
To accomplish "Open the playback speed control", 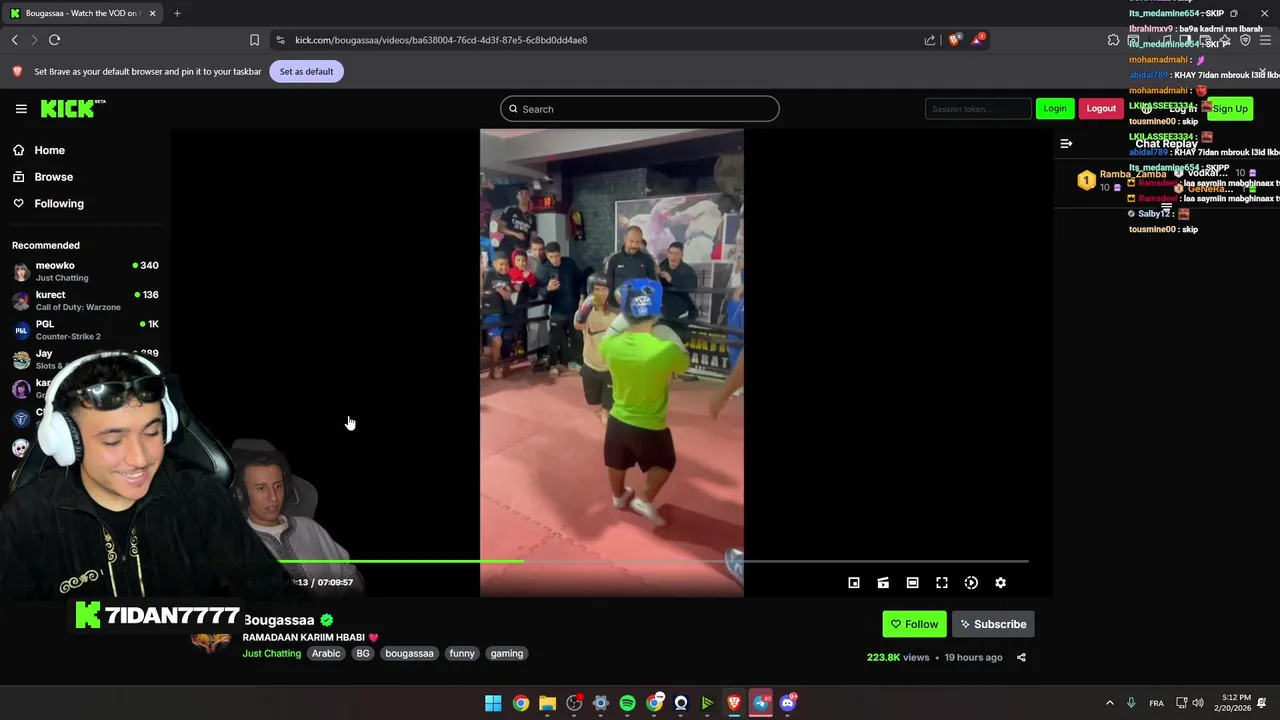I will 971,583.
